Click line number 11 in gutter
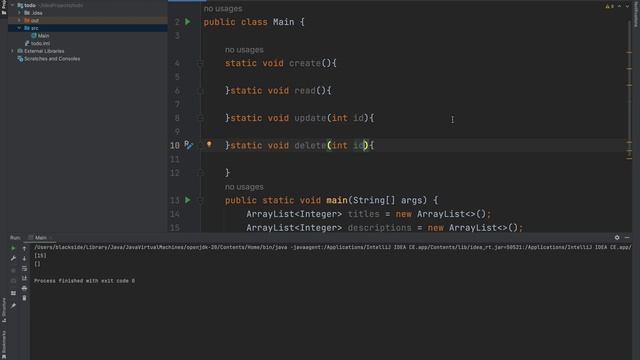Screen dimensions: 640x360 (175, 159)
